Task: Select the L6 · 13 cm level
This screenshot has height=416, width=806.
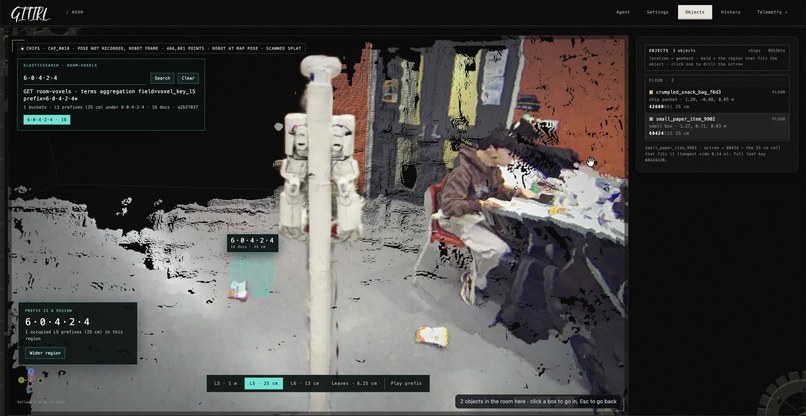Action: point(304,384)
